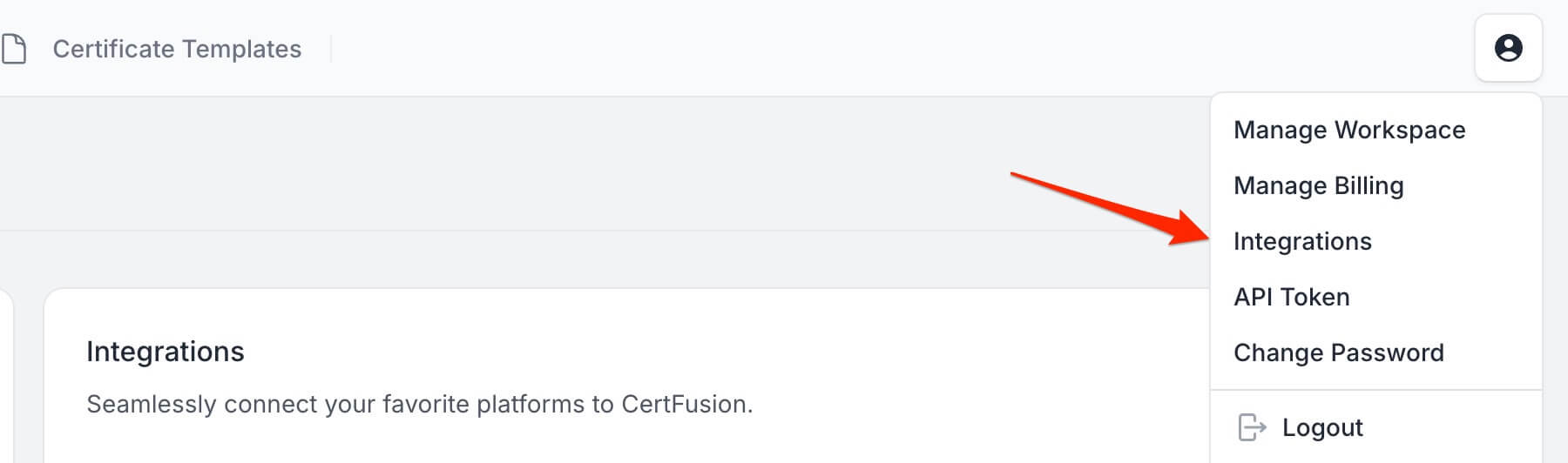Viewport: 1568px width, 463px height.
Task: Click the empty top navigation bar area
Action: (871, 48)
